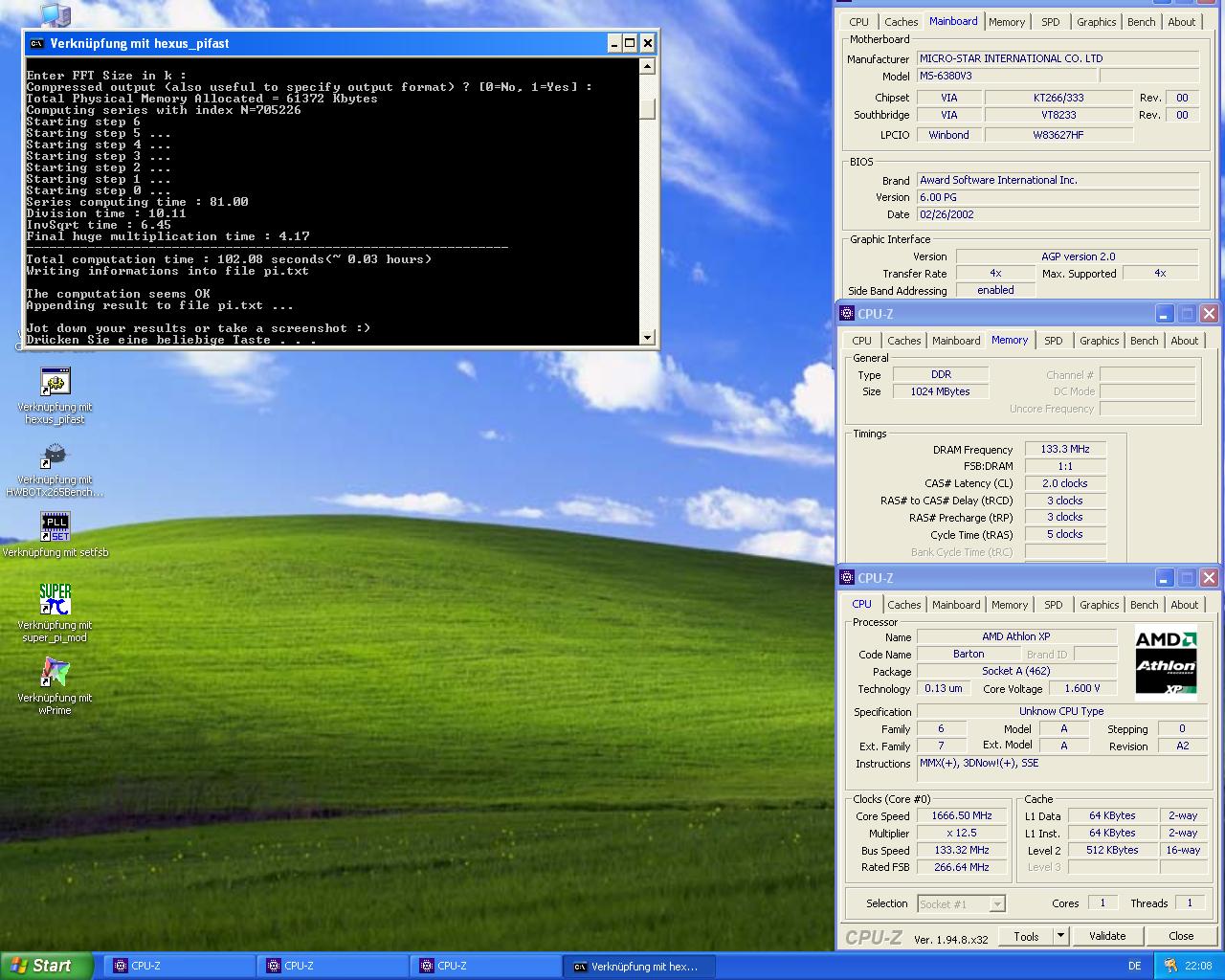Click core voltage value 1.600 V
Viewport: 1225px width, 980px height.
[x=1082, y=688]
